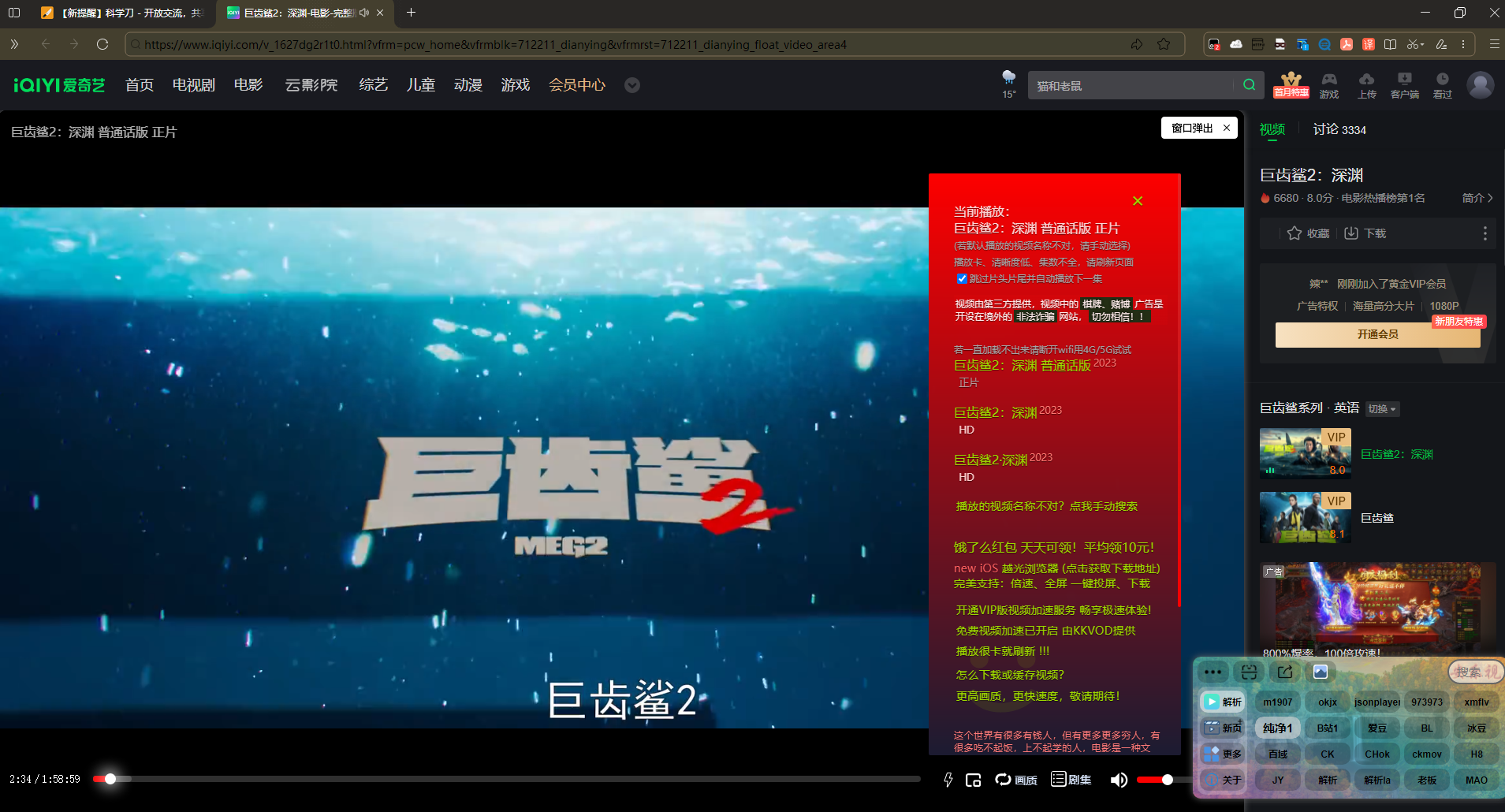This screenshot has width=1505, height=812.
Task: Select the 纯净1 source option
Action: (1276, 728)
